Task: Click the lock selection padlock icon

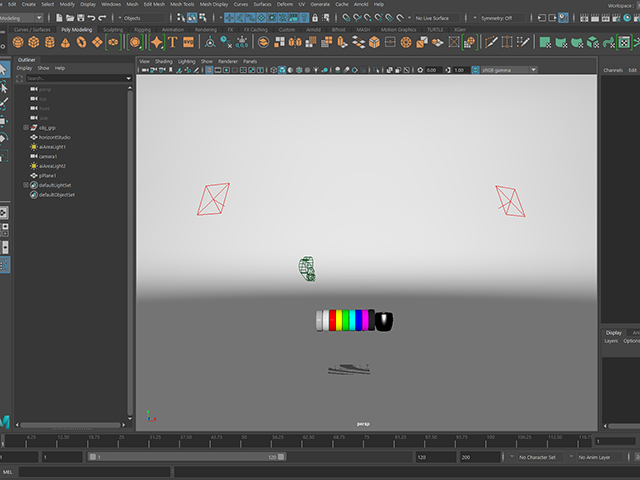Action: (315, 18)
